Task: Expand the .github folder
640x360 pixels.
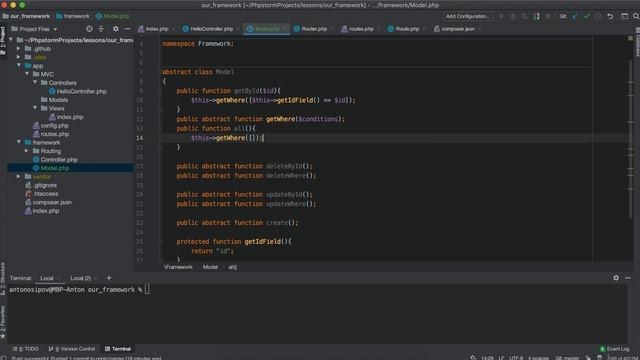Action: (18, 49)
